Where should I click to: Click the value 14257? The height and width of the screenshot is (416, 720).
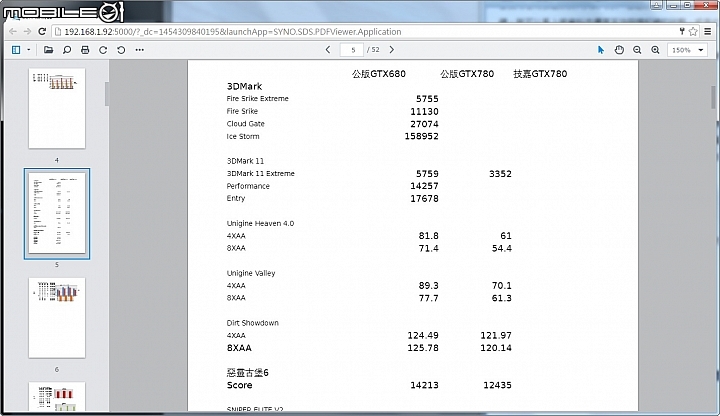(x=424, y=186)
